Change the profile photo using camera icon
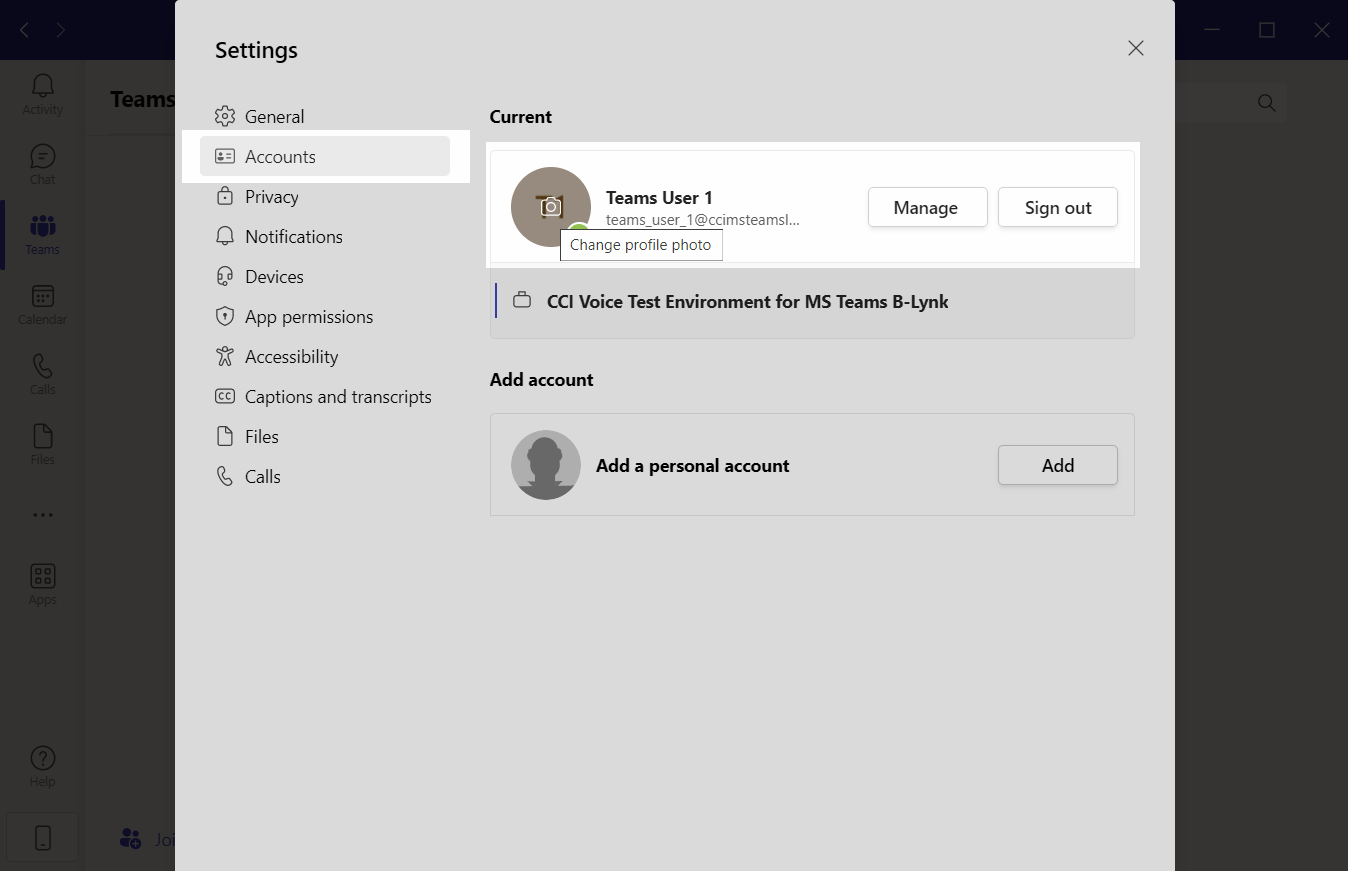 point(551,207)
